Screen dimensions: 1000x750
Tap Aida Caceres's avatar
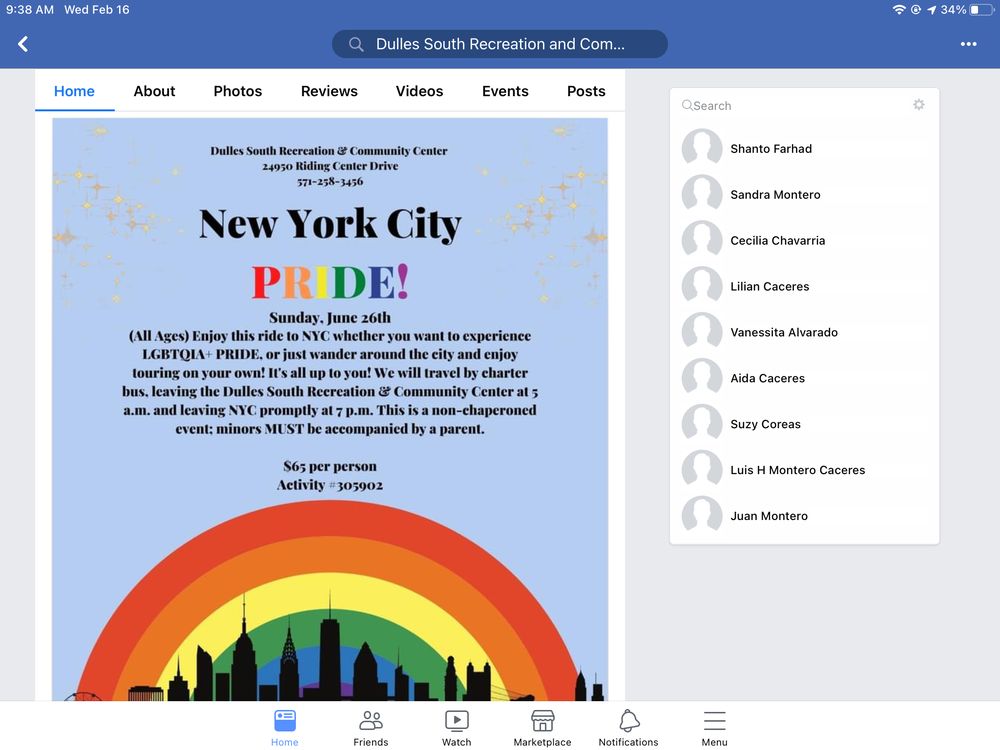point(702,378)
